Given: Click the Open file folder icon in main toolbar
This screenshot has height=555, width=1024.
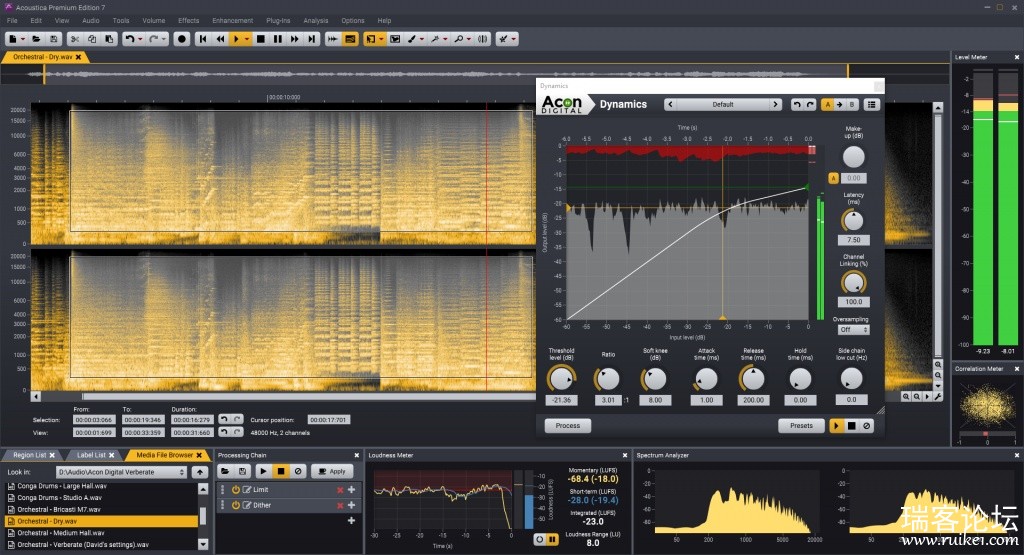Looking at the screenshot, I should click(x=37, y=39).
